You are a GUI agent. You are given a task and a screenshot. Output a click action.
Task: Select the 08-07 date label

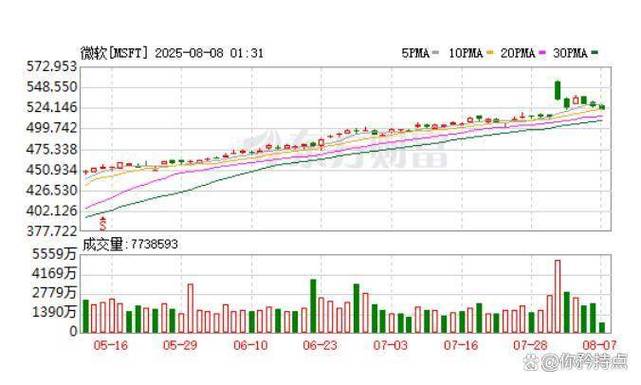599,345
